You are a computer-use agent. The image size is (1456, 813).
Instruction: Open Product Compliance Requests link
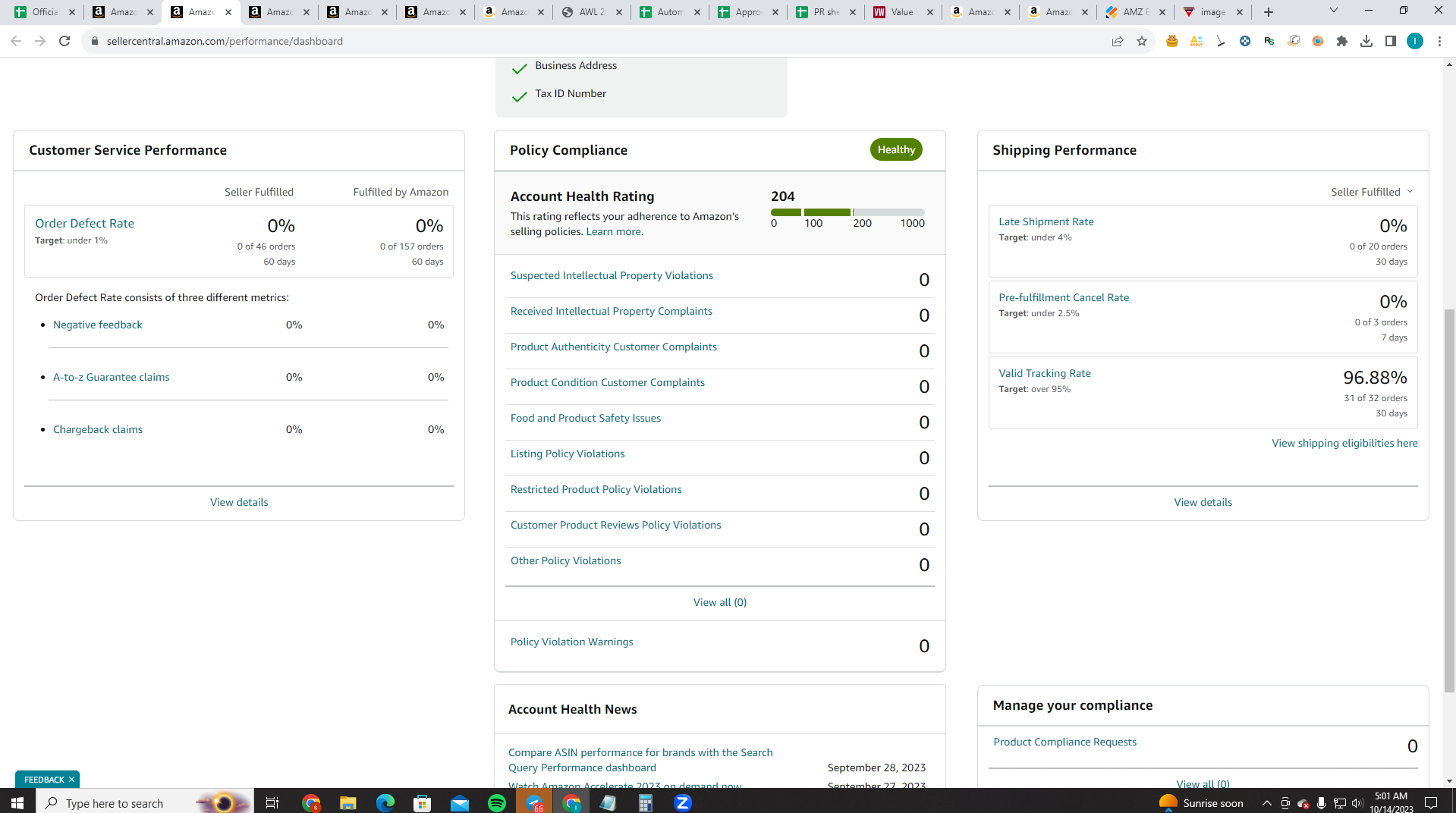pyautogui.click(x=1064, y=742)
